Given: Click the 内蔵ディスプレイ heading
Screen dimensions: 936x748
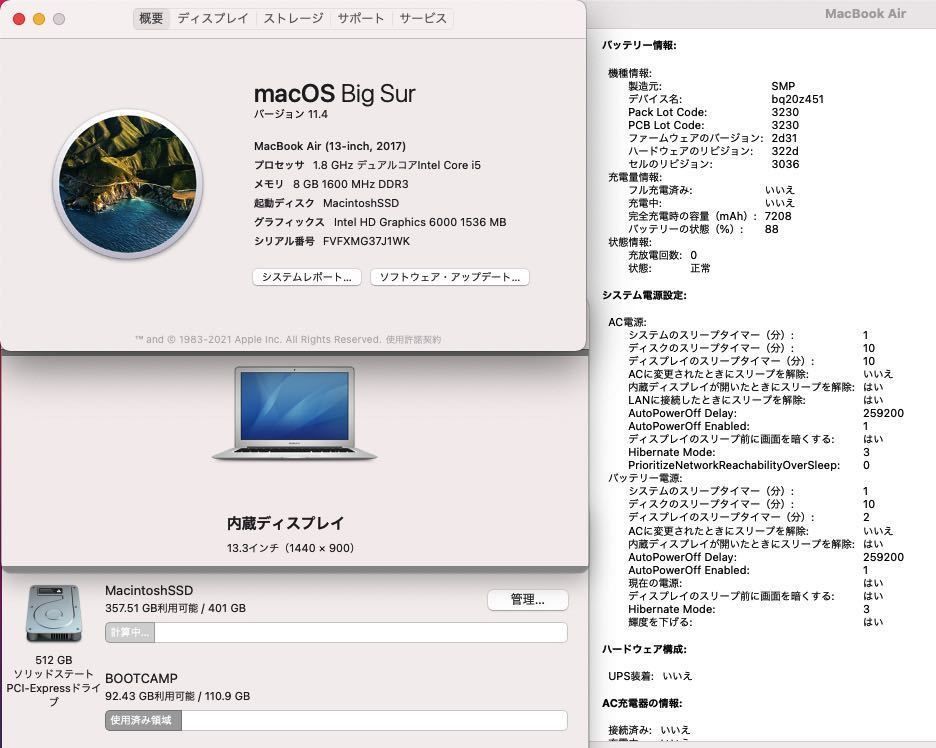Looking at the screenshot, I should (x=285, y=524).
